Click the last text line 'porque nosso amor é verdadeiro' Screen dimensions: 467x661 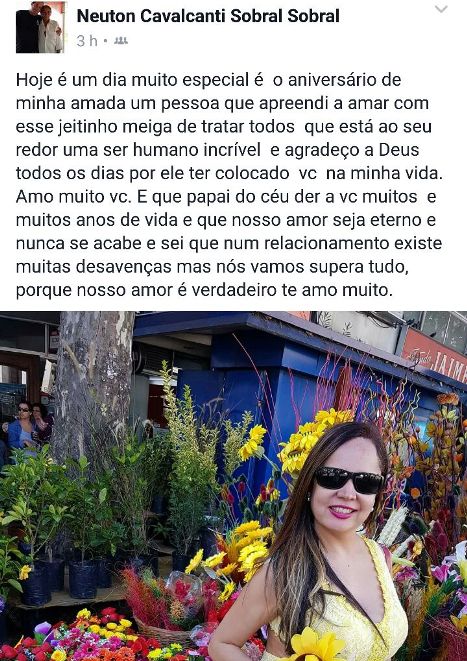coord(204,290)
